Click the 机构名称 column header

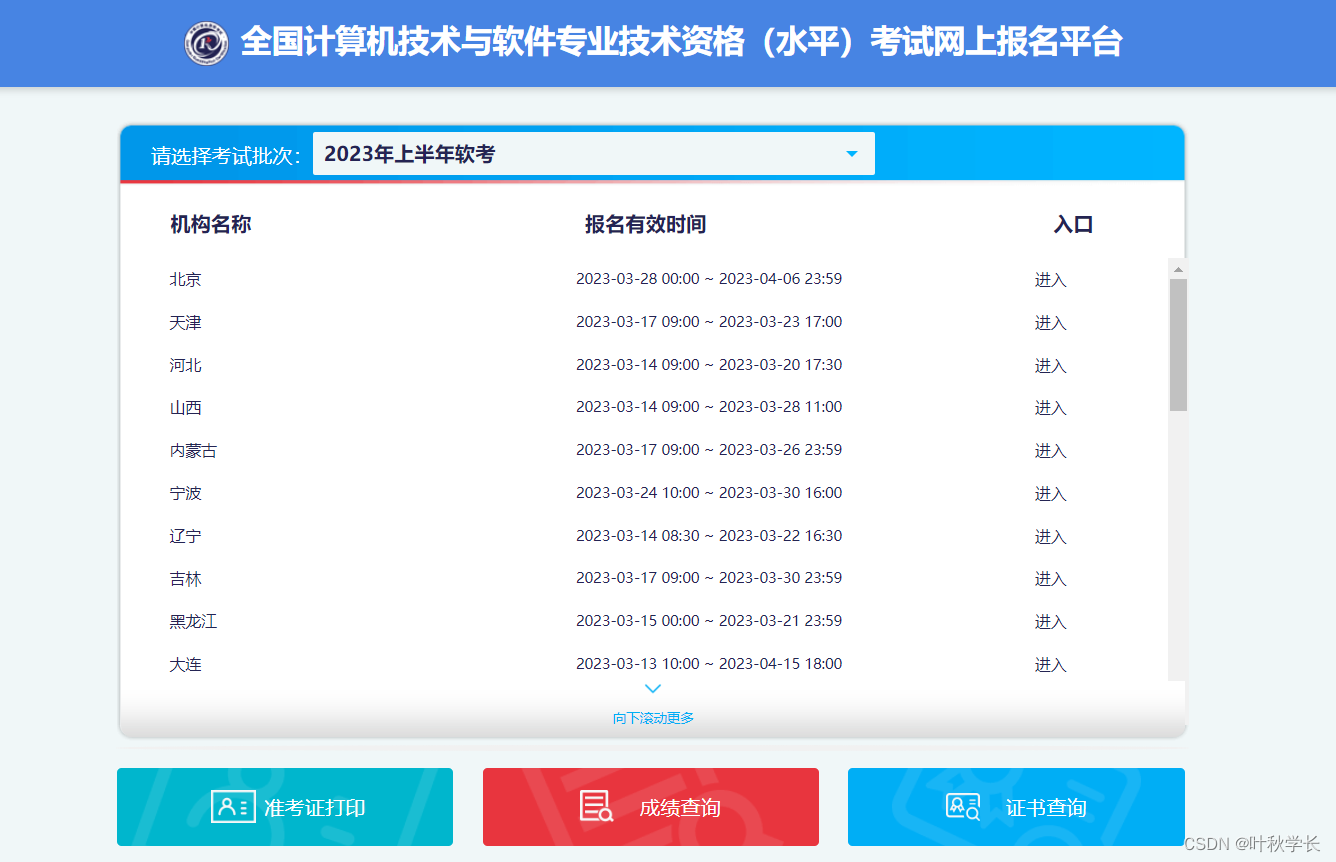click(x=210, y=224)
